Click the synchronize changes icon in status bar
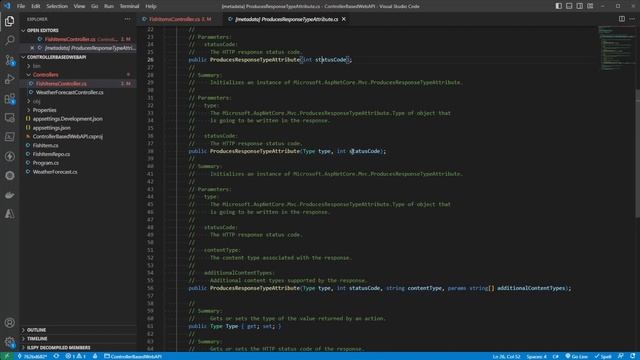This screenshot has width=640, height=360. pyautogui.click(x=56, y=356)
